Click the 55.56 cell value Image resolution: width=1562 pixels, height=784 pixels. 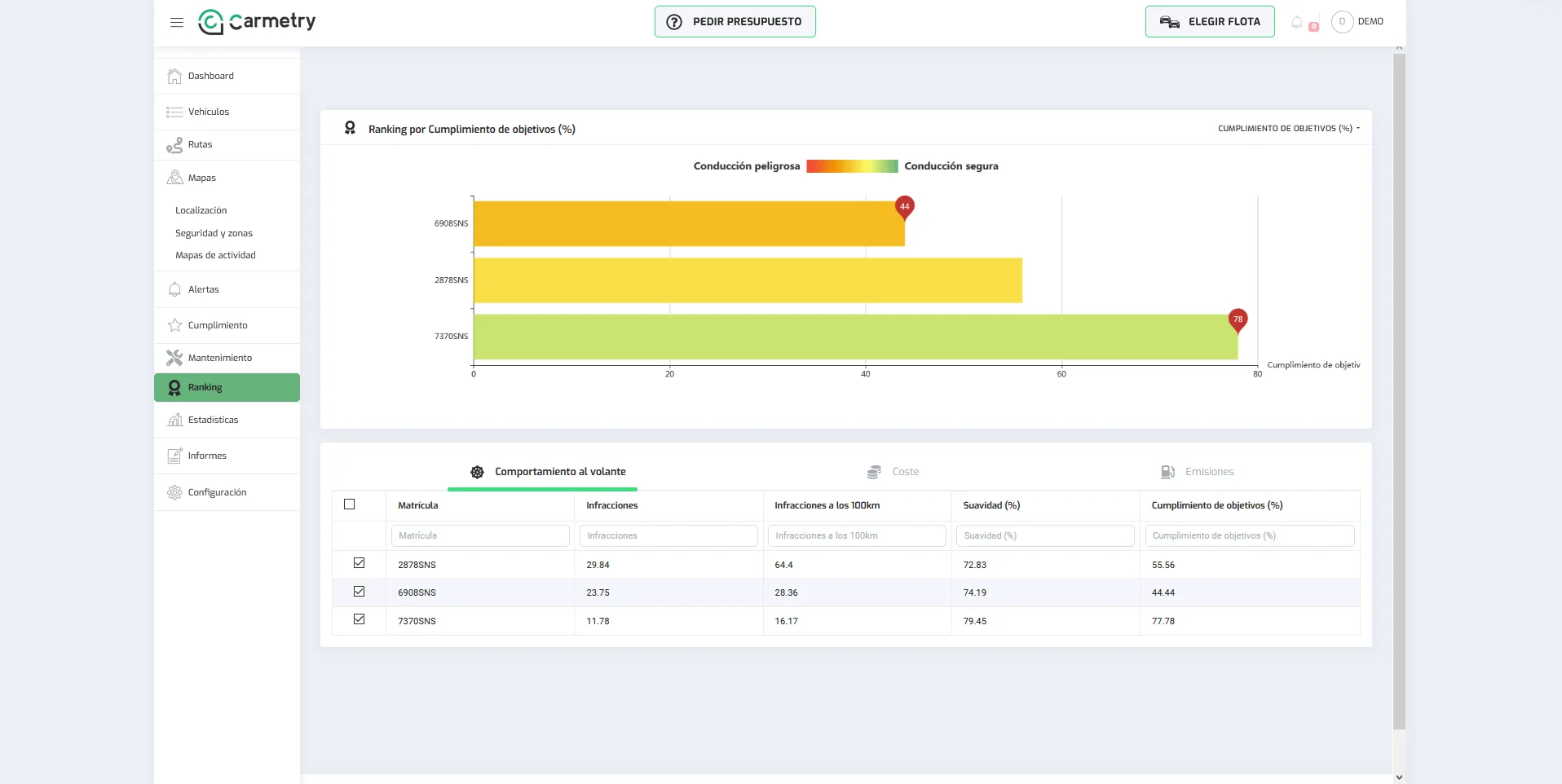pyautogui.click(x=1163, y=565)
